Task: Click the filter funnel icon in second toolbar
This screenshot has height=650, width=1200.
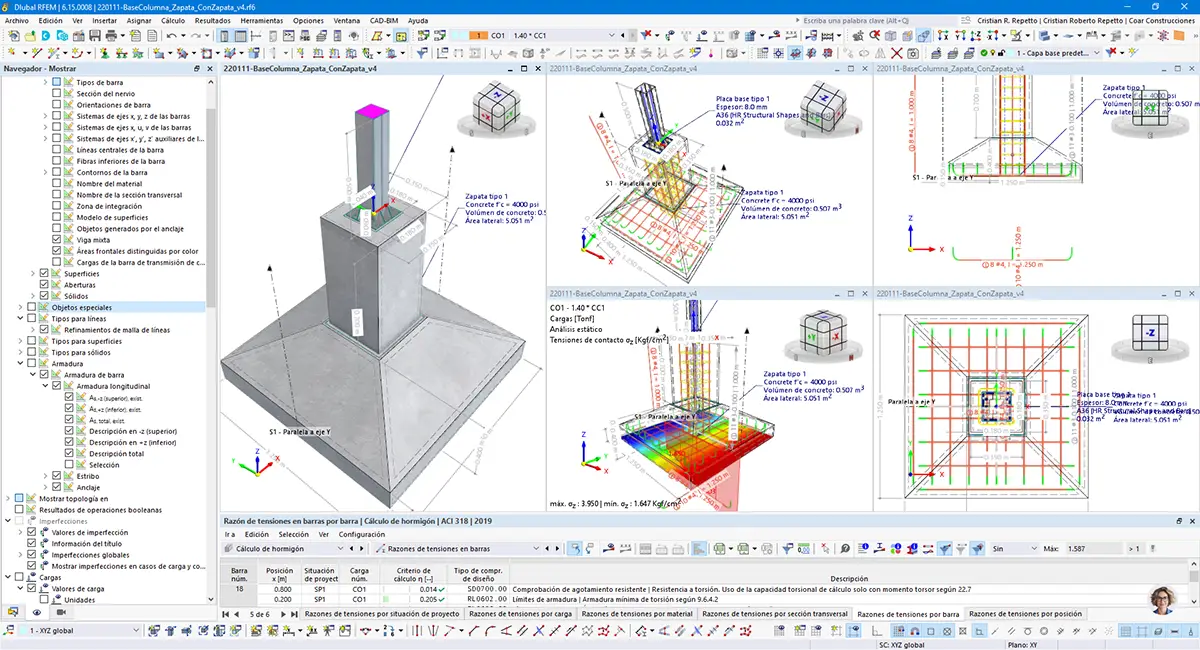Action: (x=422, y=53)
